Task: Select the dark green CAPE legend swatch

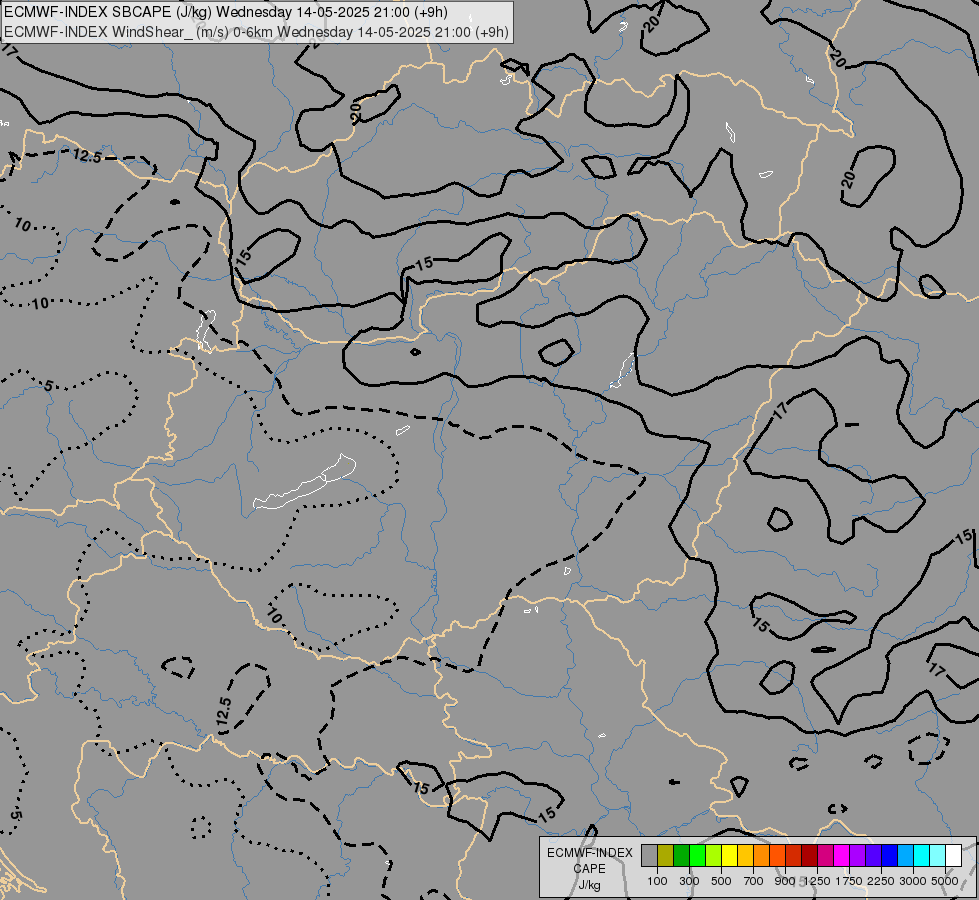Action: 681,855
